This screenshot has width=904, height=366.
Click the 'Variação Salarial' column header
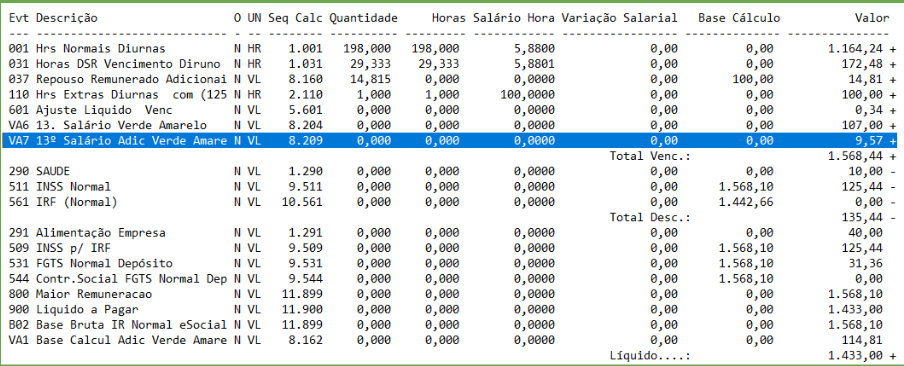[x=620, y=18]
